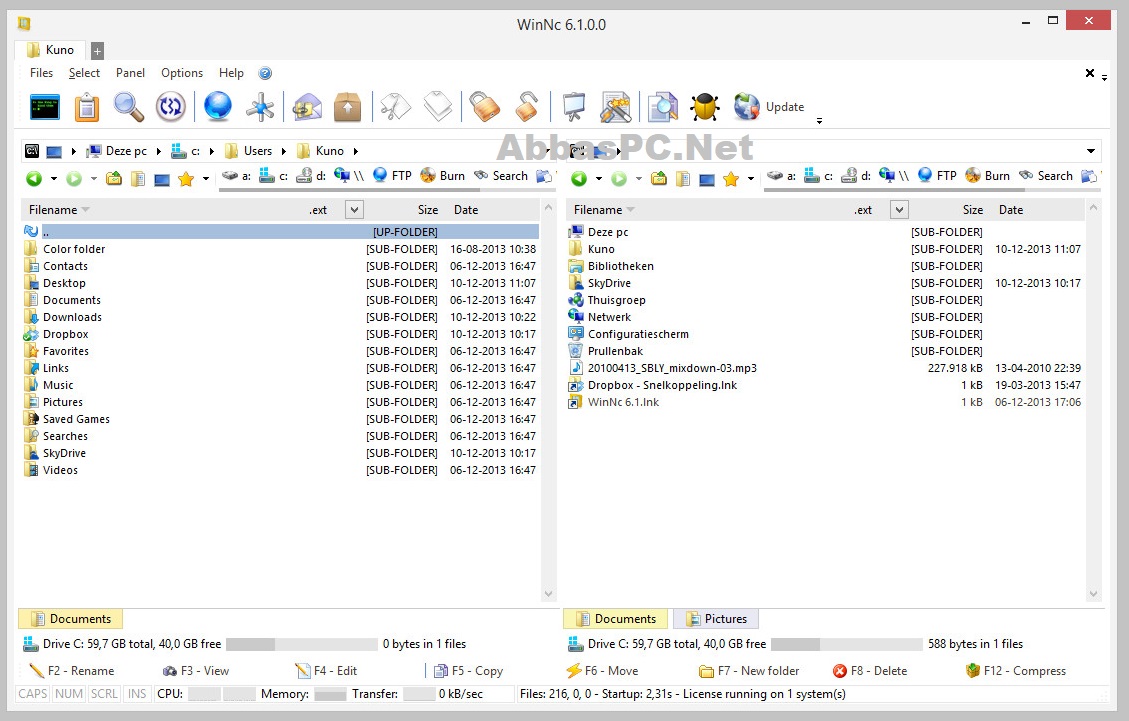The image size is (1129, 721).
Task: Go forward using left panel green arrow
Action: click(73, 179)
